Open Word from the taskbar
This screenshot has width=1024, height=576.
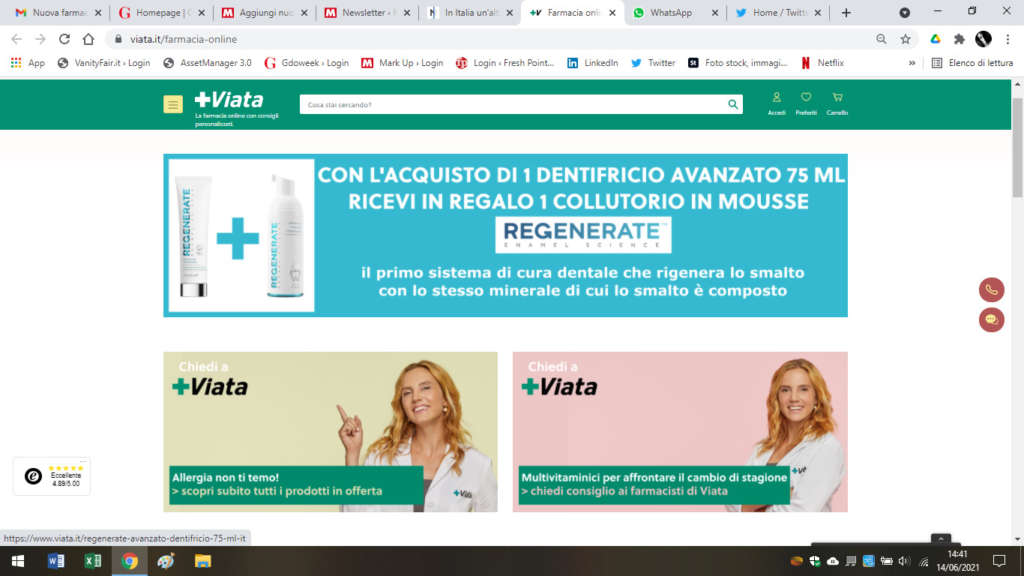(x=56, y=561)
